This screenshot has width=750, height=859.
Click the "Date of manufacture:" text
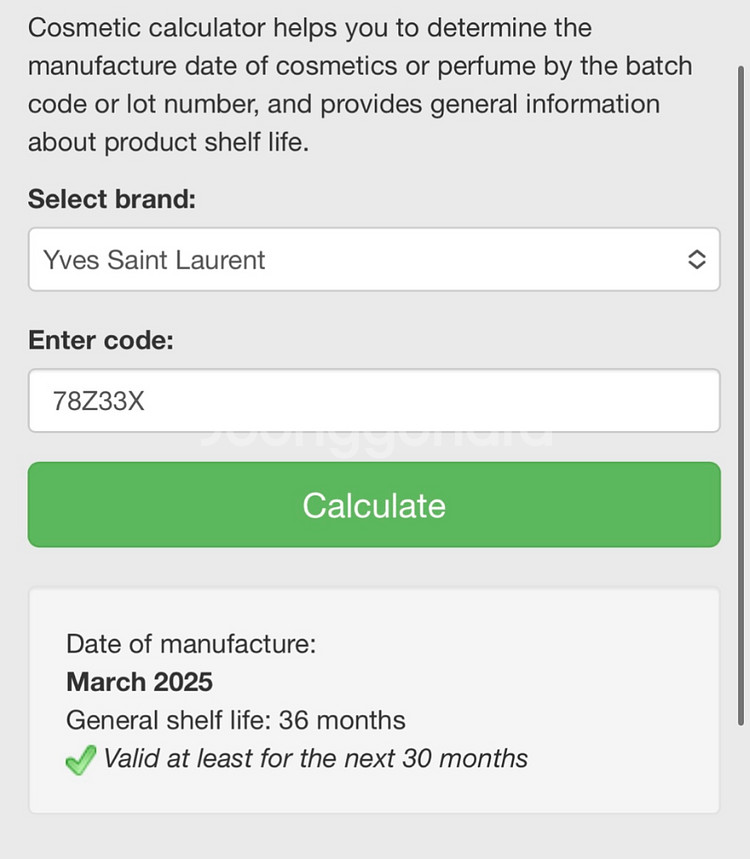(x=191, y=644)
